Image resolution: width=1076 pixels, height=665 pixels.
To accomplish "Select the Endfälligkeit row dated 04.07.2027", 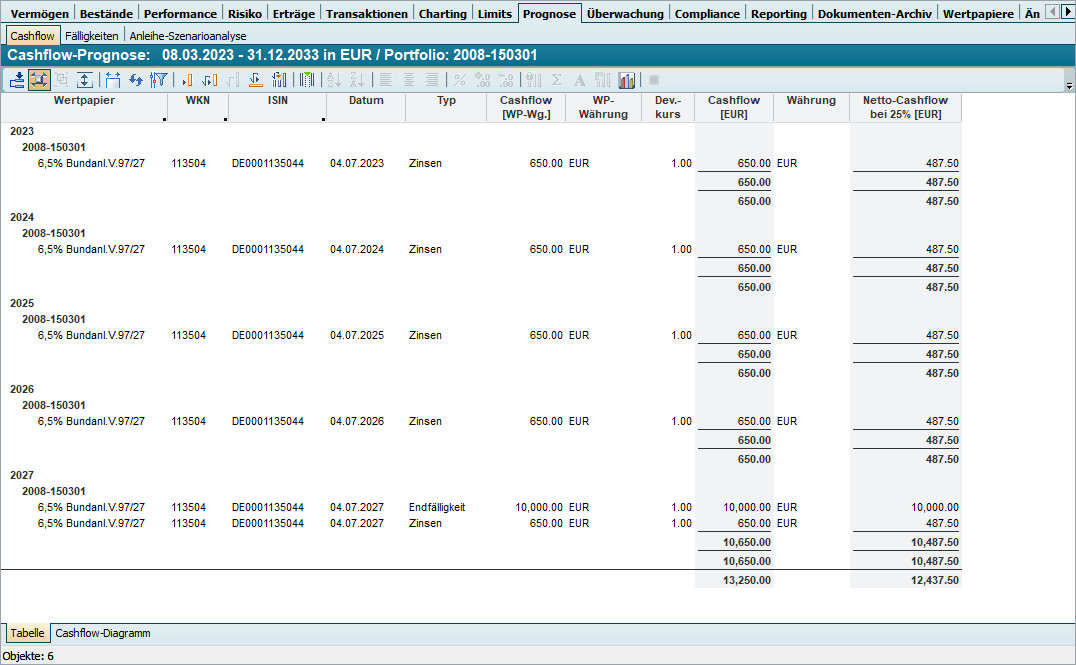I will click(437, 507).
